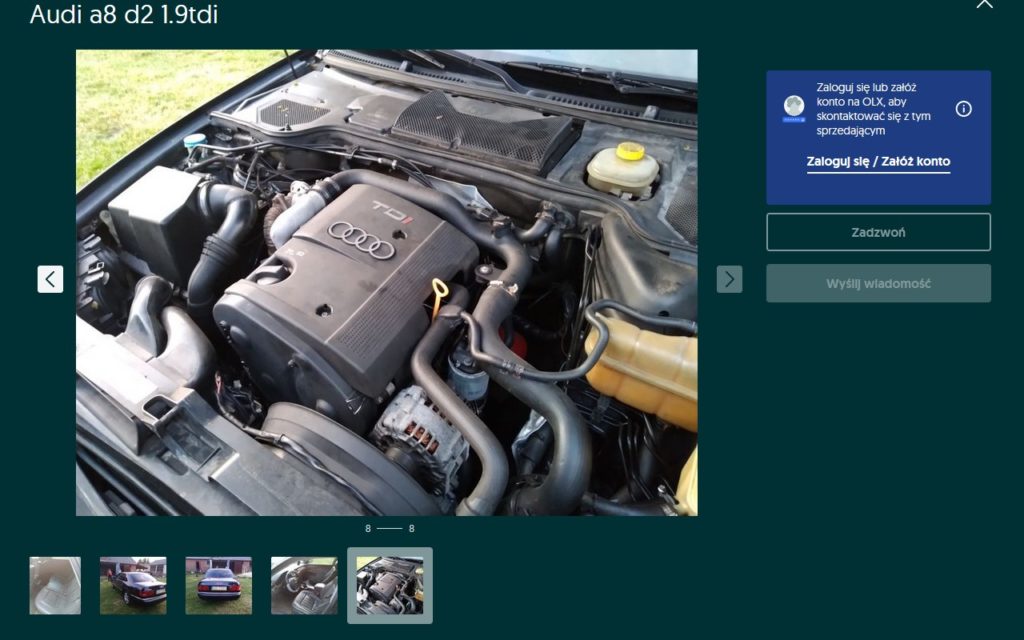
Task: Select the car rear view thumbnail
Action: pos(219,586)
